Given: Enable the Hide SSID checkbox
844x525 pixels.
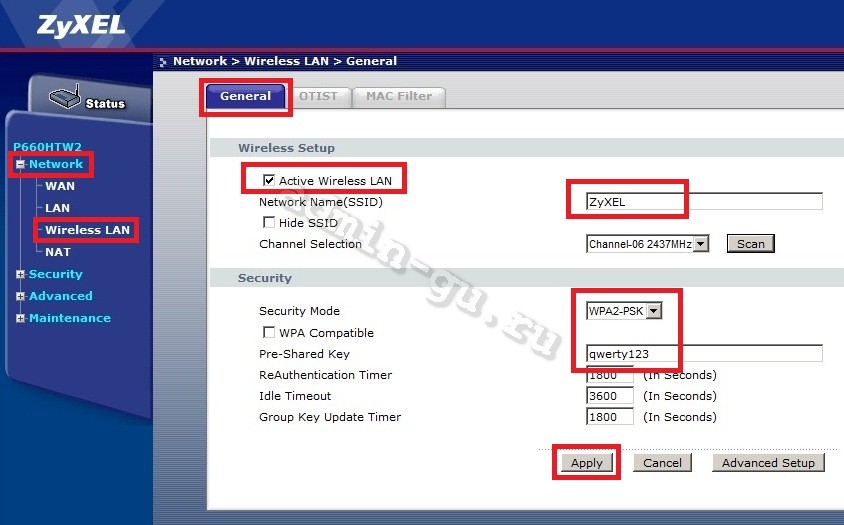Looking at the screenshot, I should point(268,223).
